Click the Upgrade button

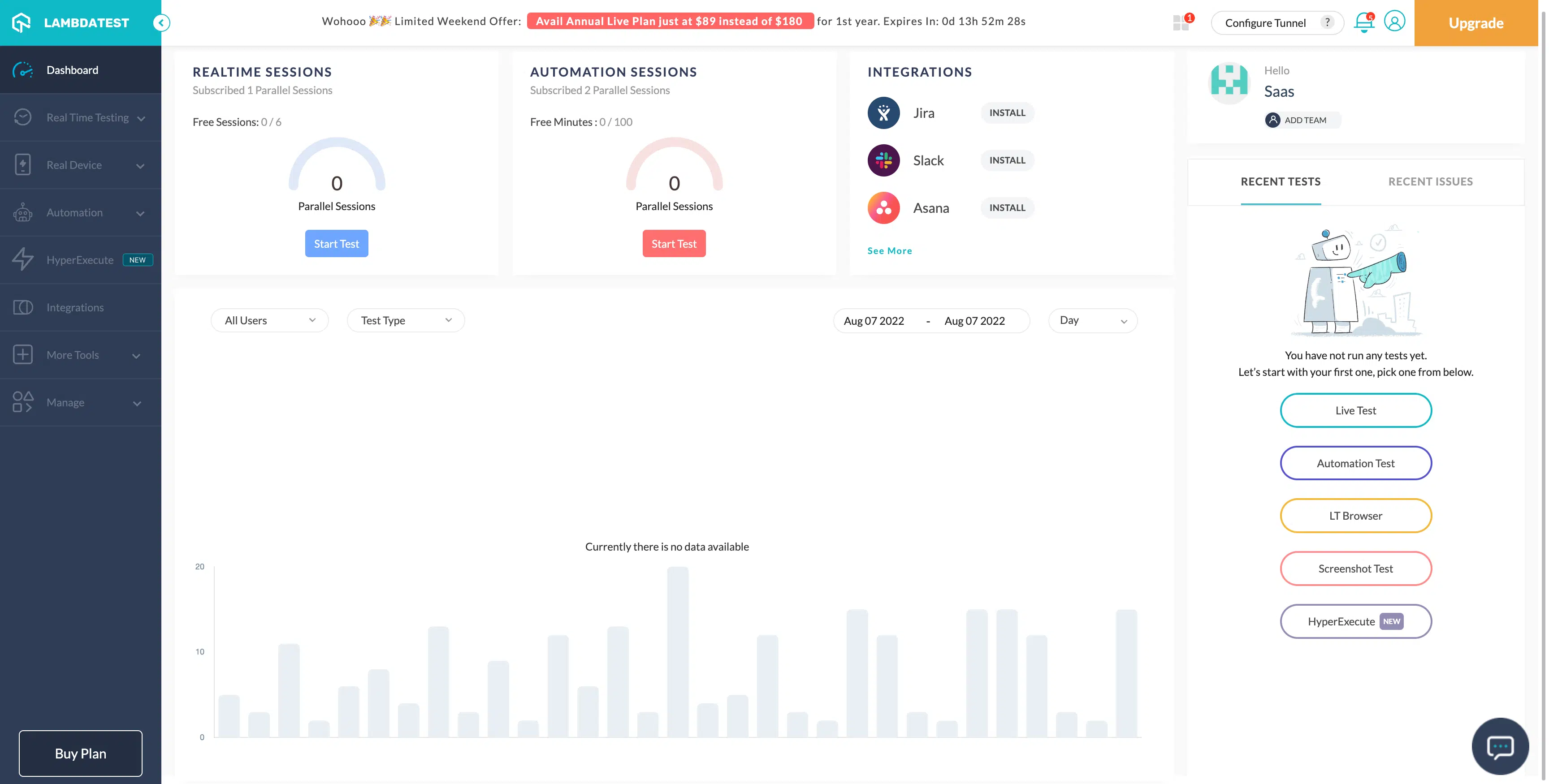(x=1475, y=23)
